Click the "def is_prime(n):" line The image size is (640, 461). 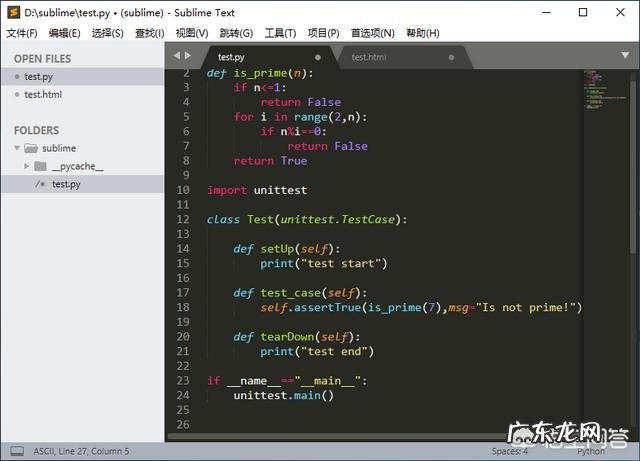(260, 73)
